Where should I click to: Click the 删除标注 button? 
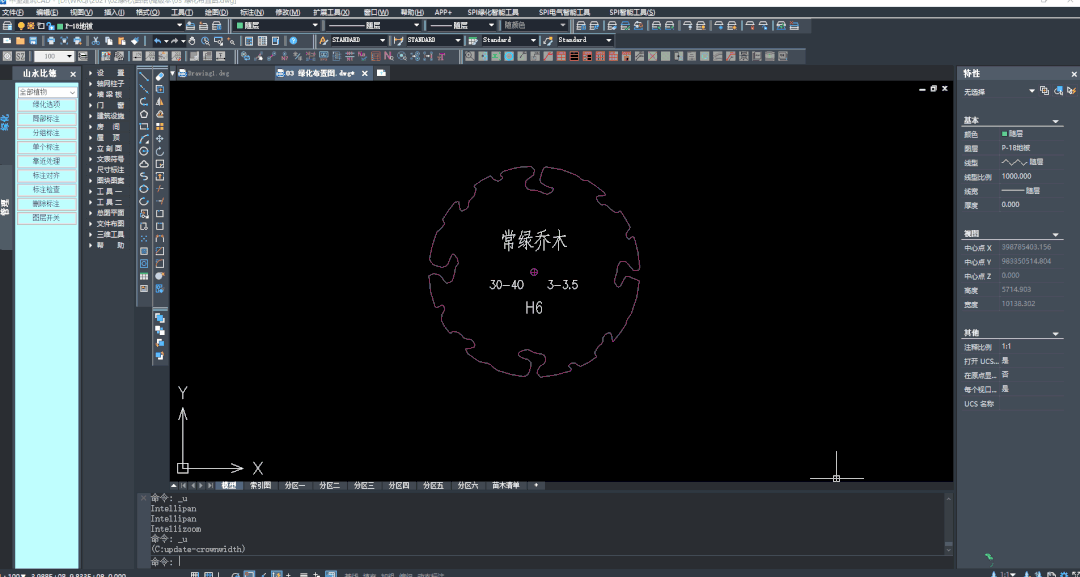click(x=47, y=204)
